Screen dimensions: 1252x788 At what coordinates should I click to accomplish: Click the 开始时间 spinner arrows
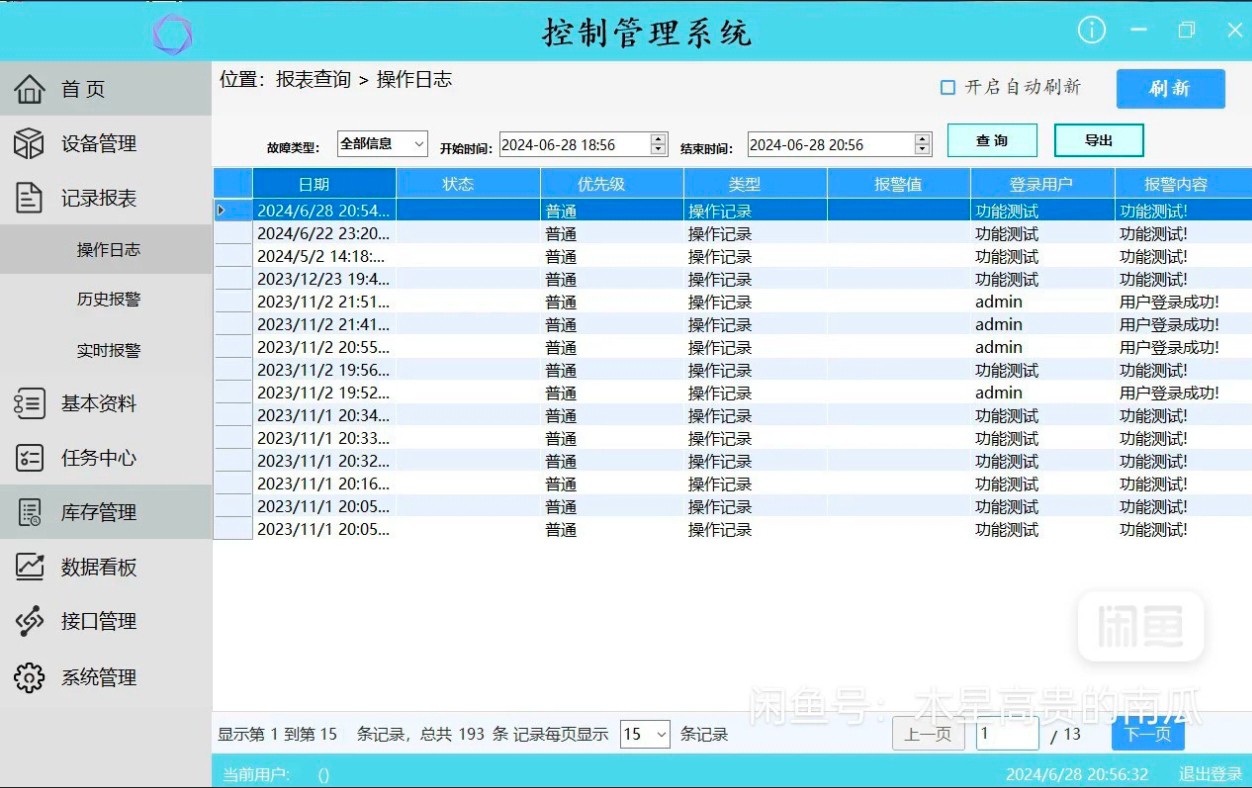tap(658, 145)
